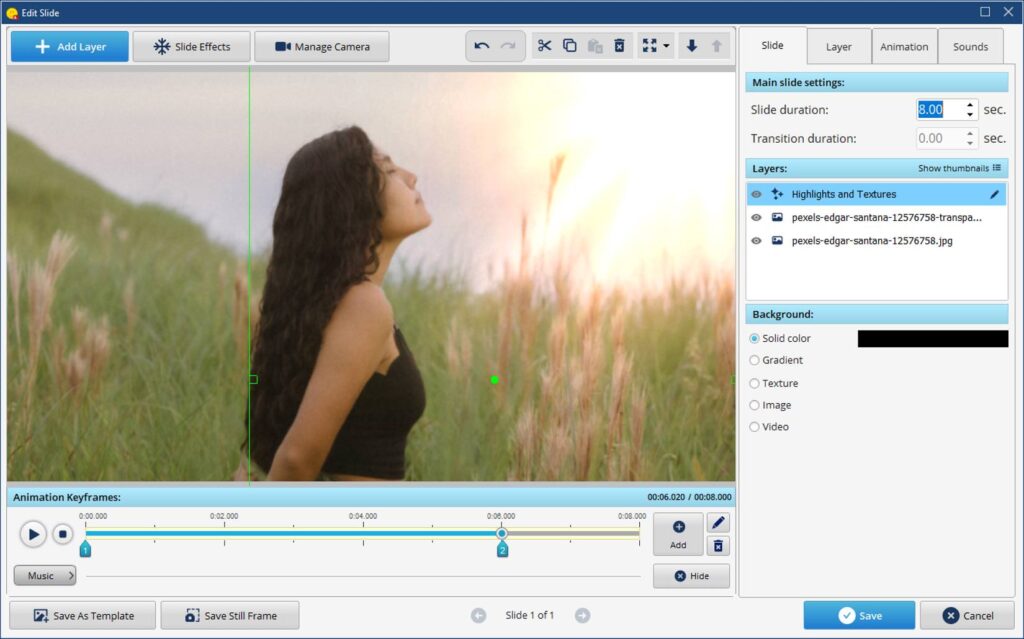Select Gradient background option
Screen dimensions: 1024x639
pos(754,360)
